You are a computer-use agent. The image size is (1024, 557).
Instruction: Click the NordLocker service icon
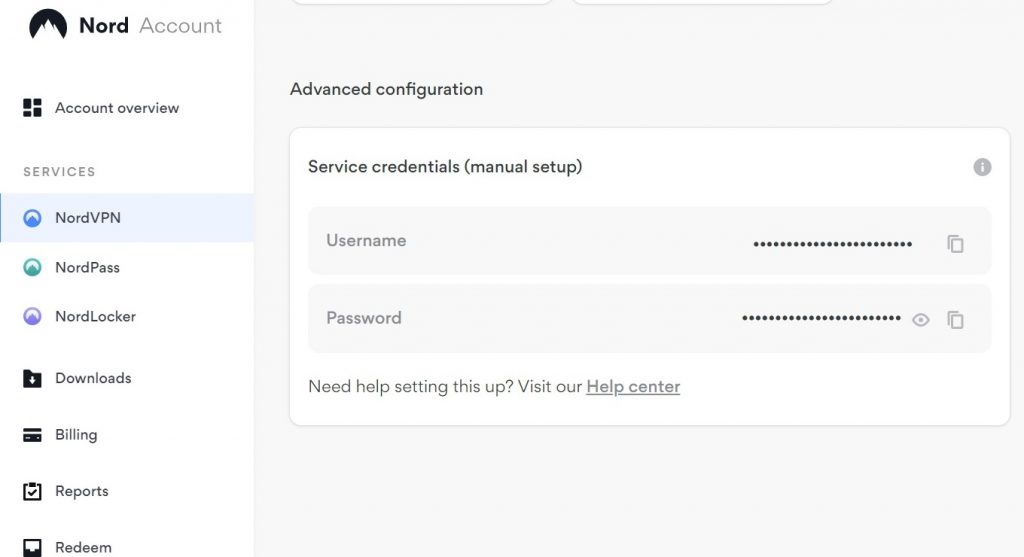[x=32, y=317]
